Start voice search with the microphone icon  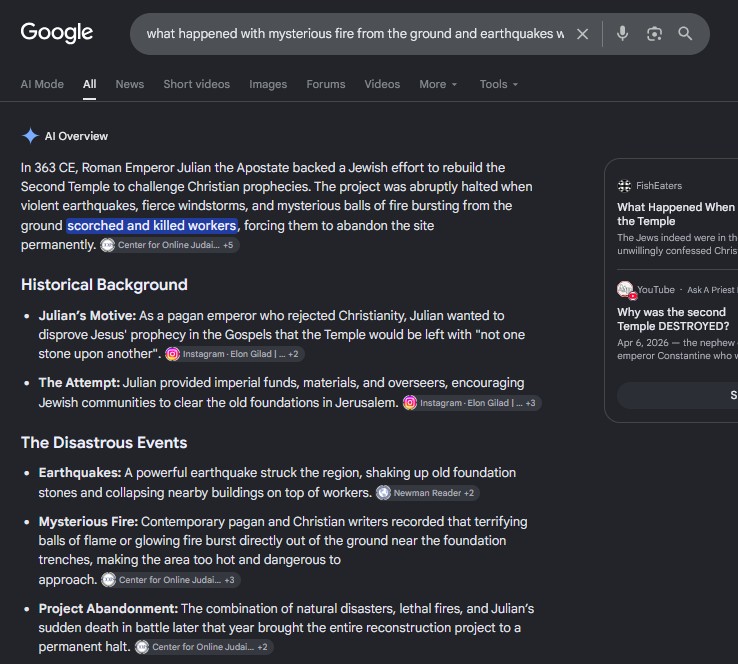[x=622, y=33]
